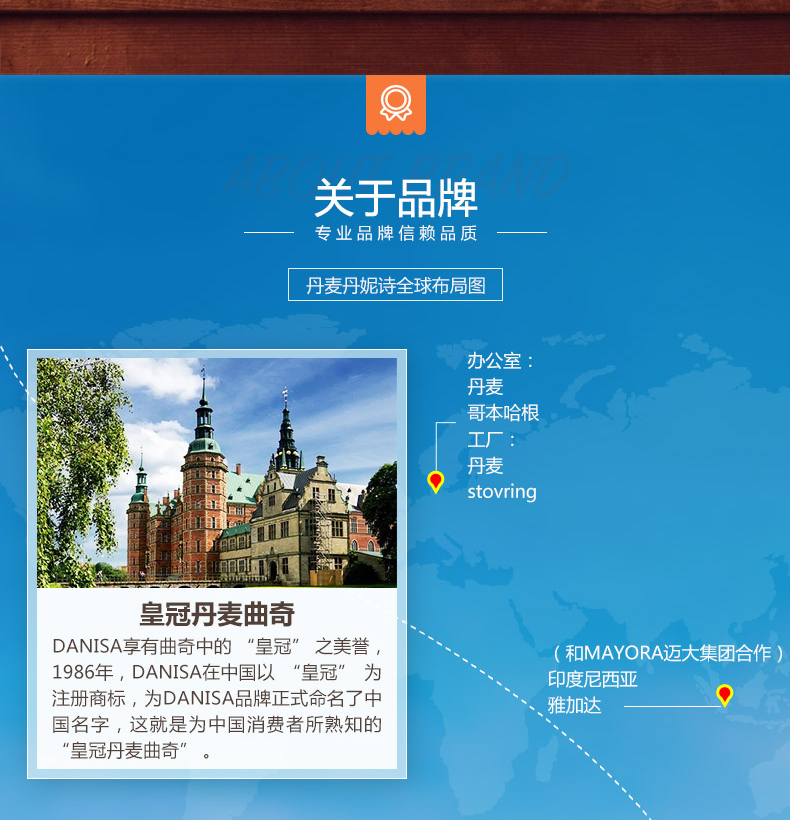The height and width of the screenshot is (820, 790).
Task: Click the 哥本哈根 office location text
Action: point(503,413)
